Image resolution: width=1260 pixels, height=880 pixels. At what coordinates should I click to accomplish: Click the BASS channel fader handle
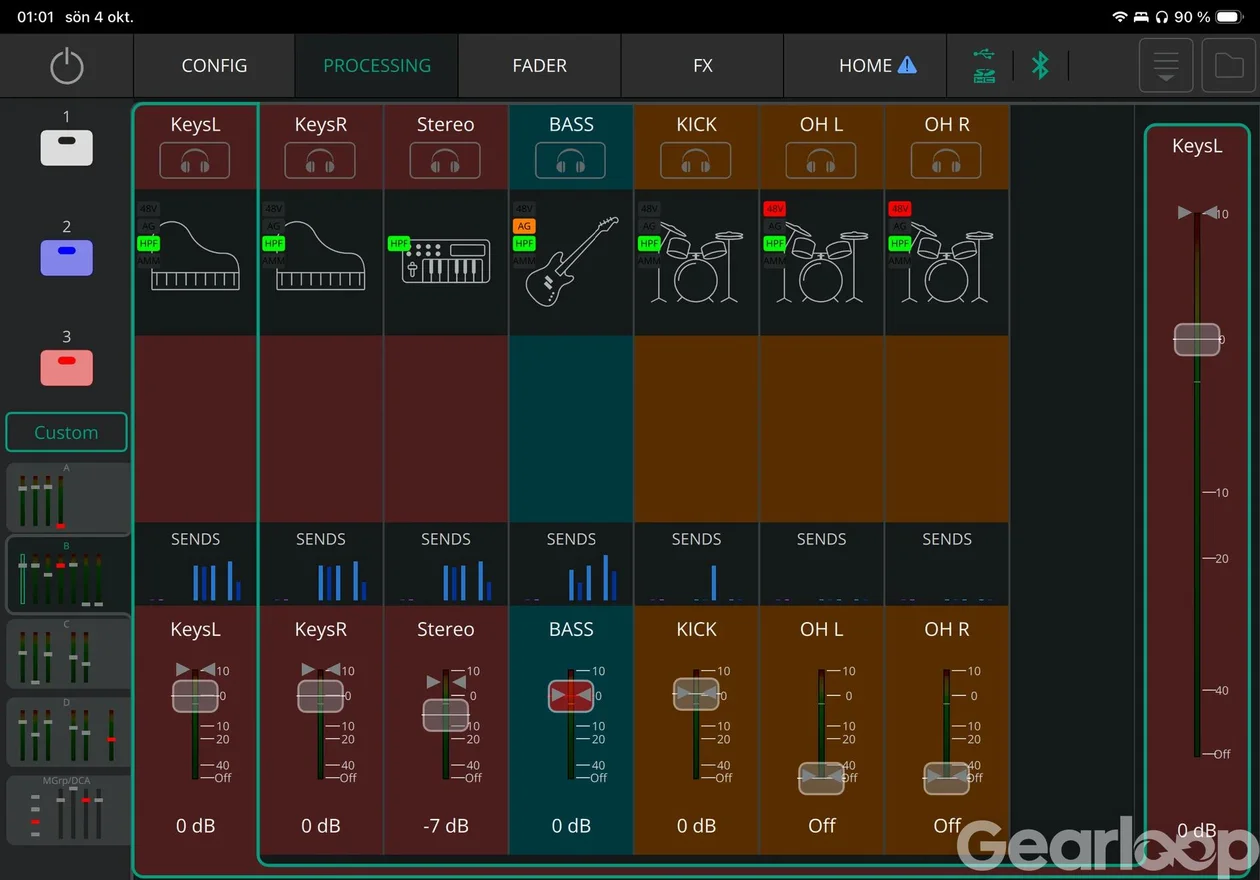tap(571, 696)
